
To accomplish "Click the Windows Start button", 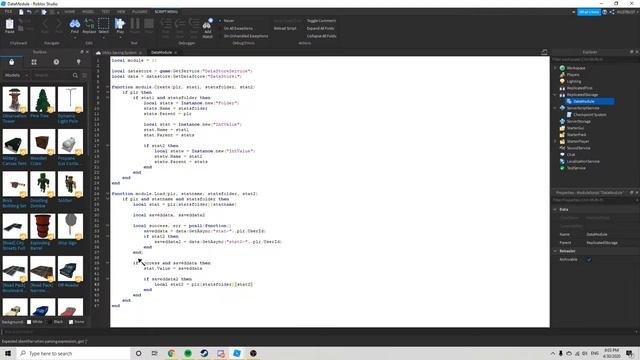I will (x=8, y=353).
